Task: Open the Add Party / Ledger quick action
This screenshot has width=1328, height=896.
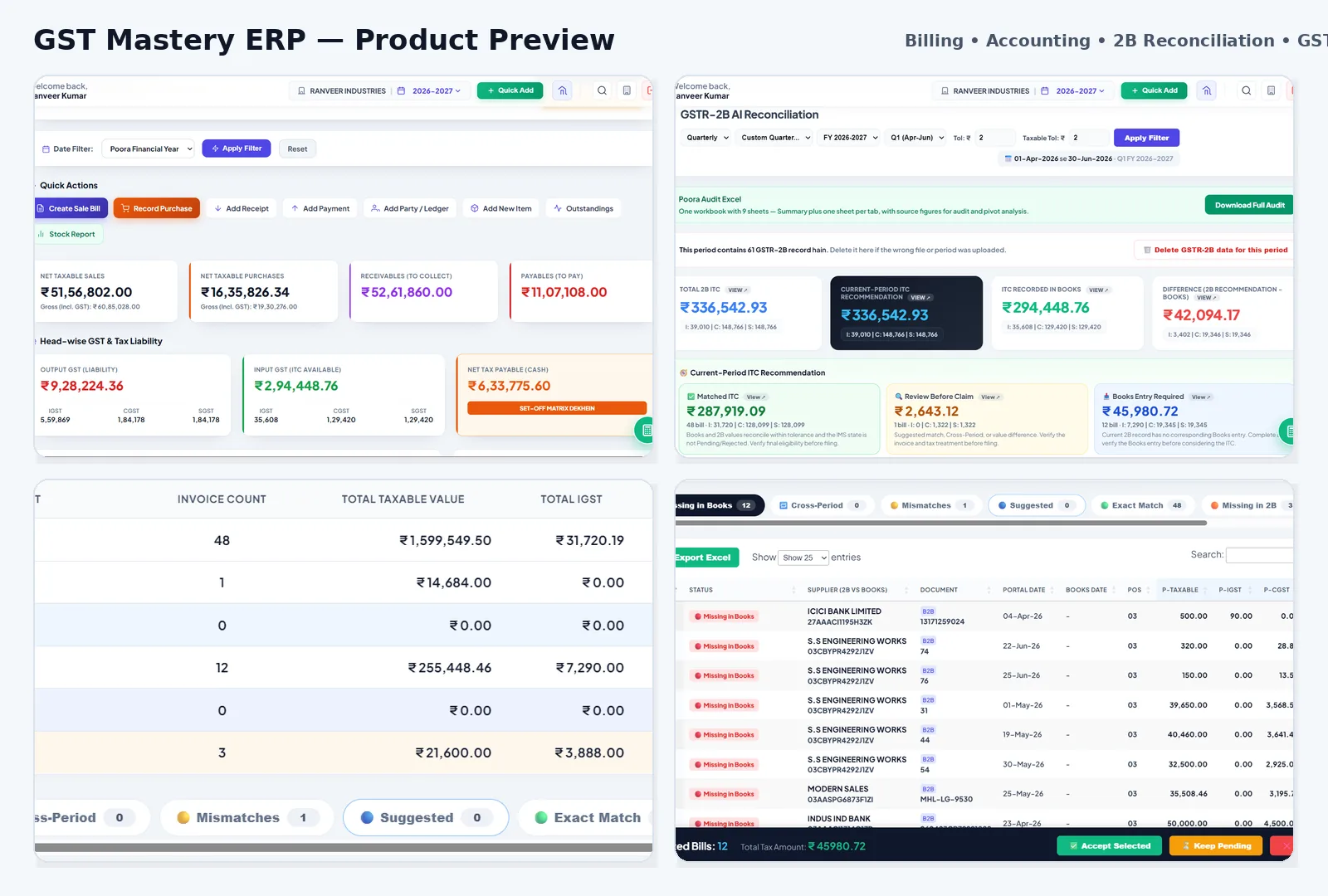Action: [410, 208]
